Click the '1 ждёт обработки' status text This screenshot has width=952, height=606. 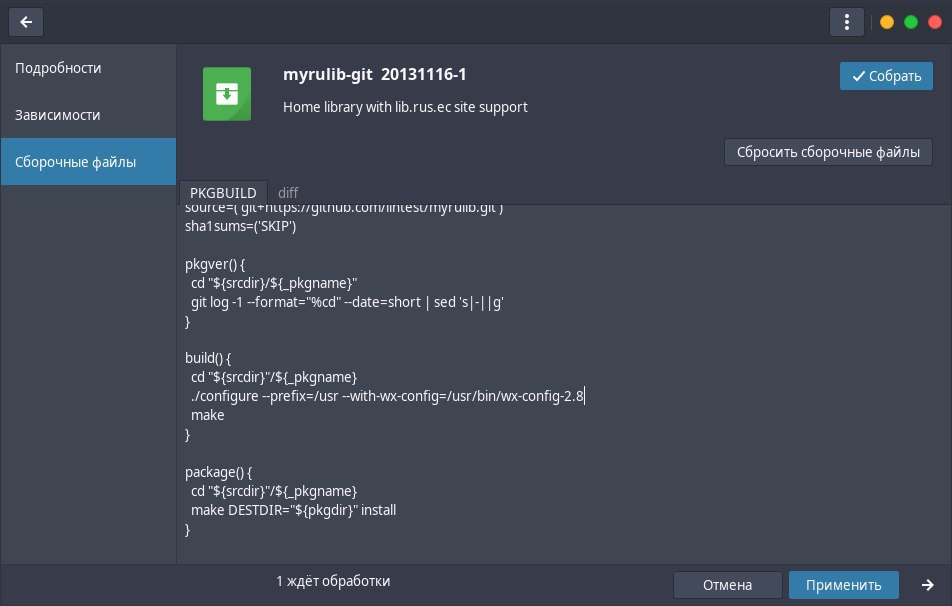tap(333, 580)
